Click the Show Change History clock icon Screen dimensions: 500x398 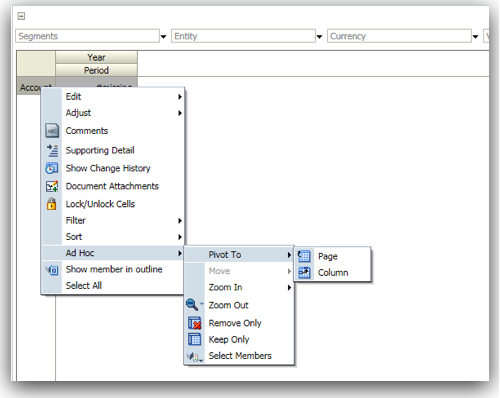[52, 168]
